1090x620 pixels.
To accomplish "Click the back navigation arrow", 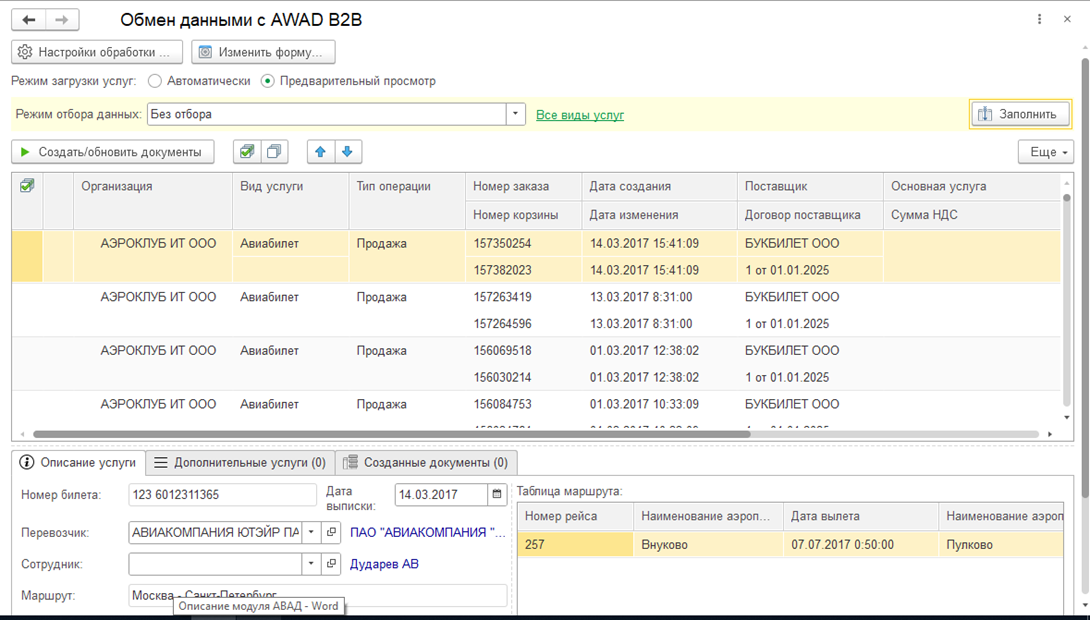I will tap(29, 20).
